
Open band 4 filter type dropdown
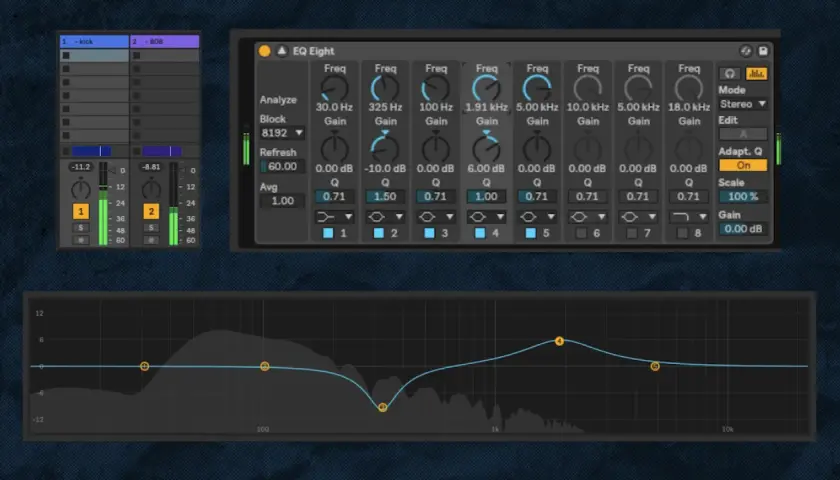pyautogui.click(x=486, y=216)
